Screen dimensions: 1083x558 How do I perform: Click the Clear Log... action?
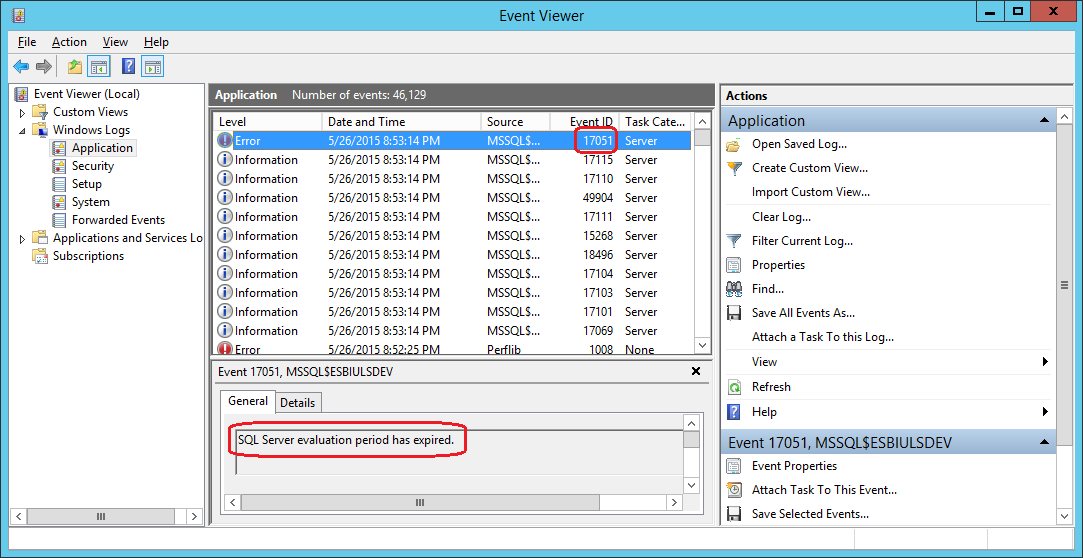pos(781,217)
